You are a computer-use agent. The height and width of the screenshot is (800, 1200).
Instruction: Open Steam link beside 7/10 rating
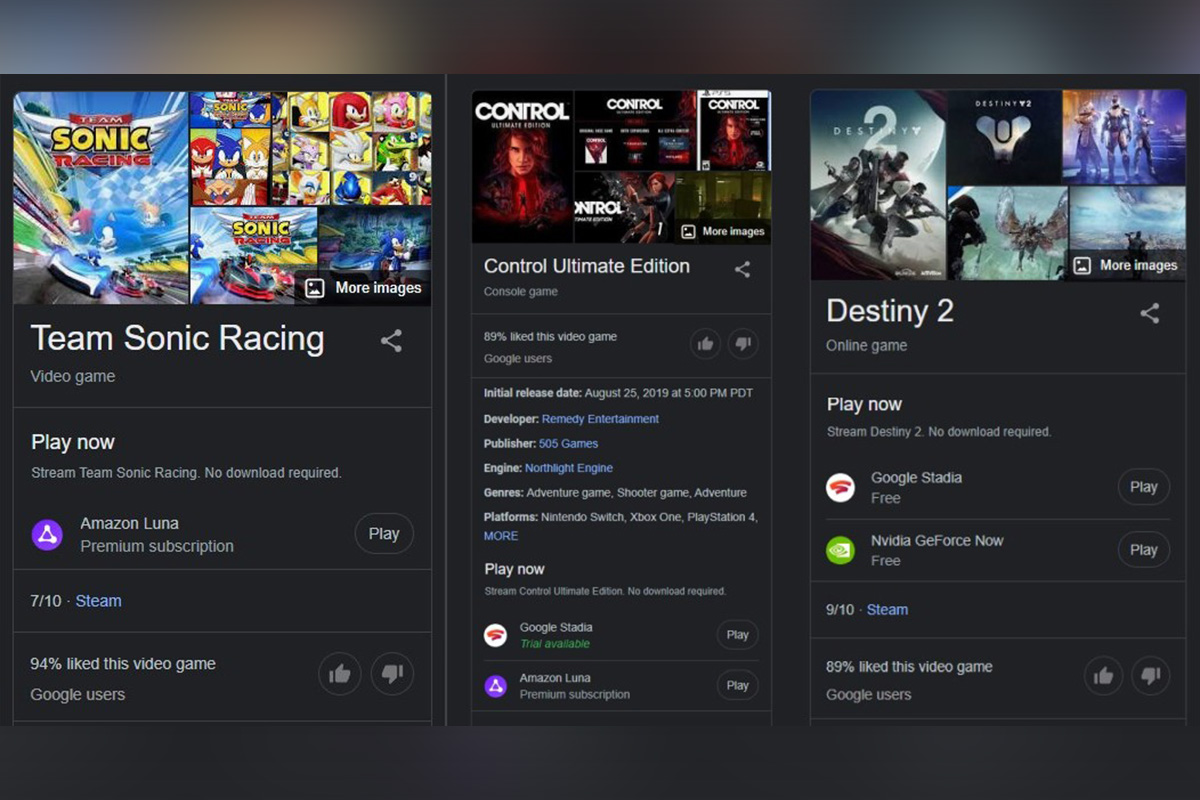click(98, 601)
